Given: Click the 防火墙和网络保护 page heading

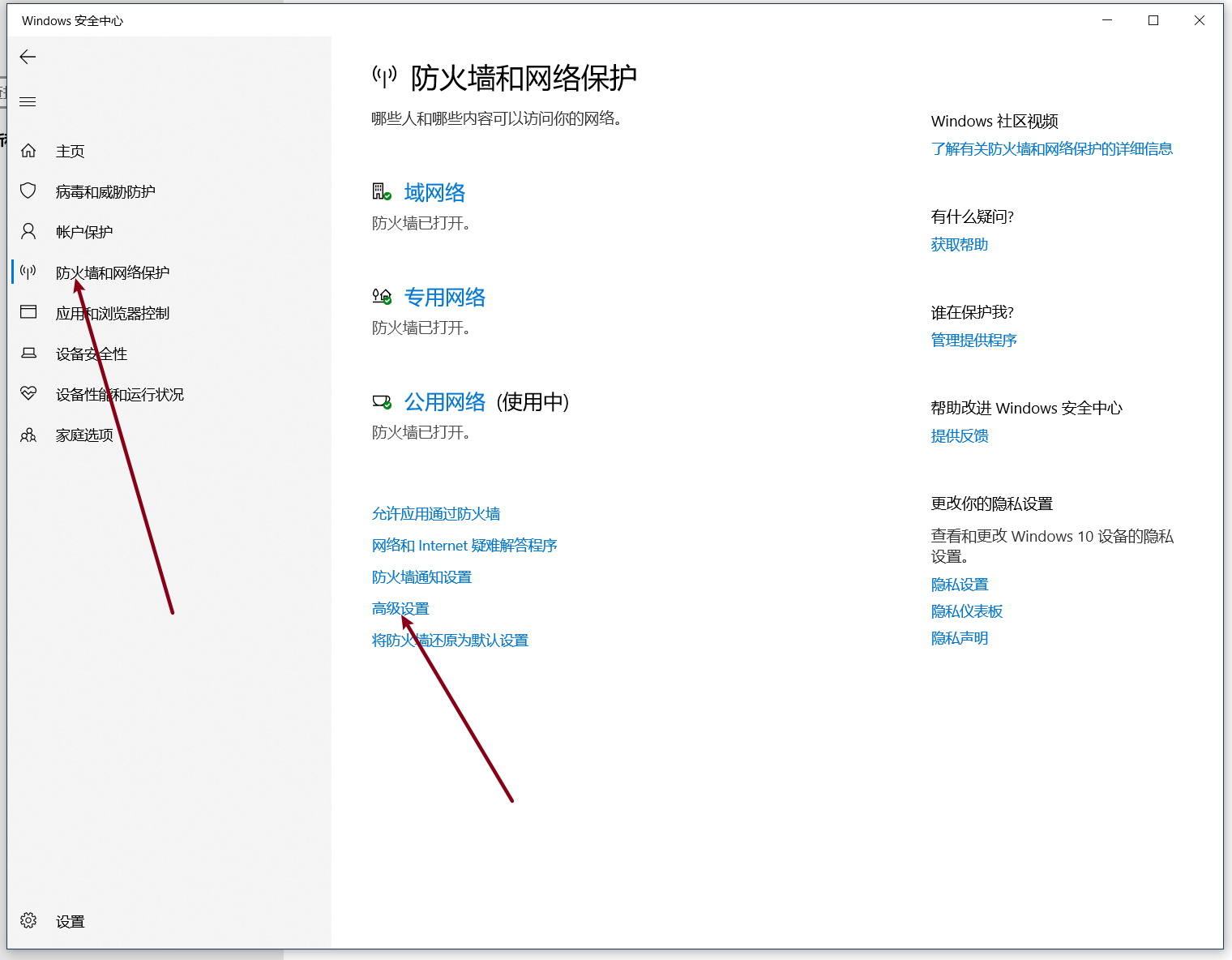Looking at the screenshot, I should [524, 78].
